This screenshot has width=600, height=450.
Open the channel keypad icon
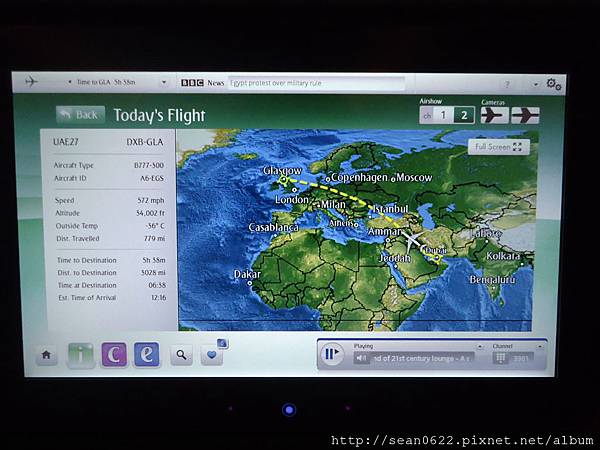click(501, 358)
